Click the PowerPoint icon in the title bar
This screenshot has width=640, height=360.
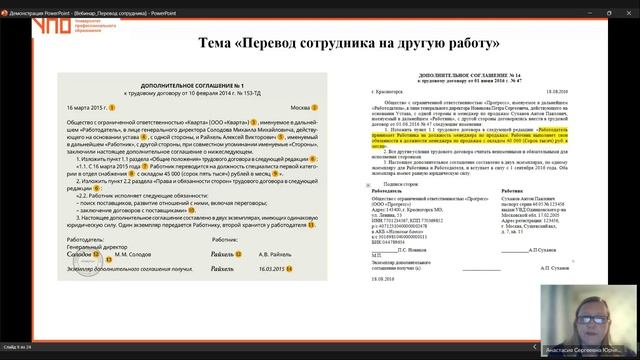point(4,13)
